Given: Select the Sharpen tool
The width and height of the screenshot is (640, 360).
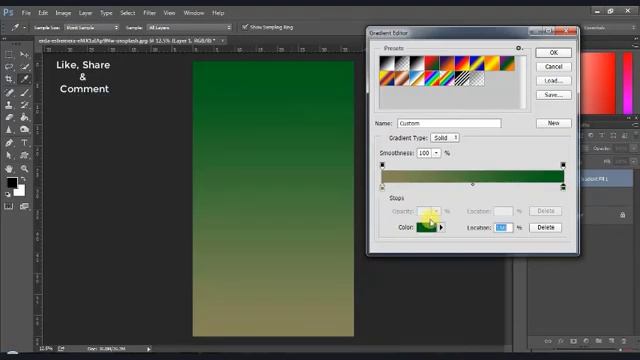Looking at the screenshot, I should [x=9, y=130].
